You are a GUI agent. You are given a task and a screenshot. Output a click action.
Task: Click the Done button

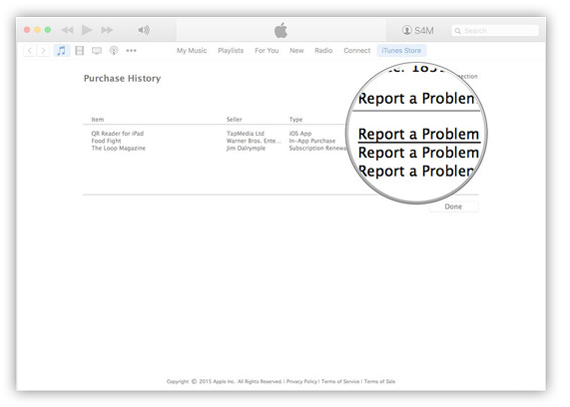[x=453, y=206]
